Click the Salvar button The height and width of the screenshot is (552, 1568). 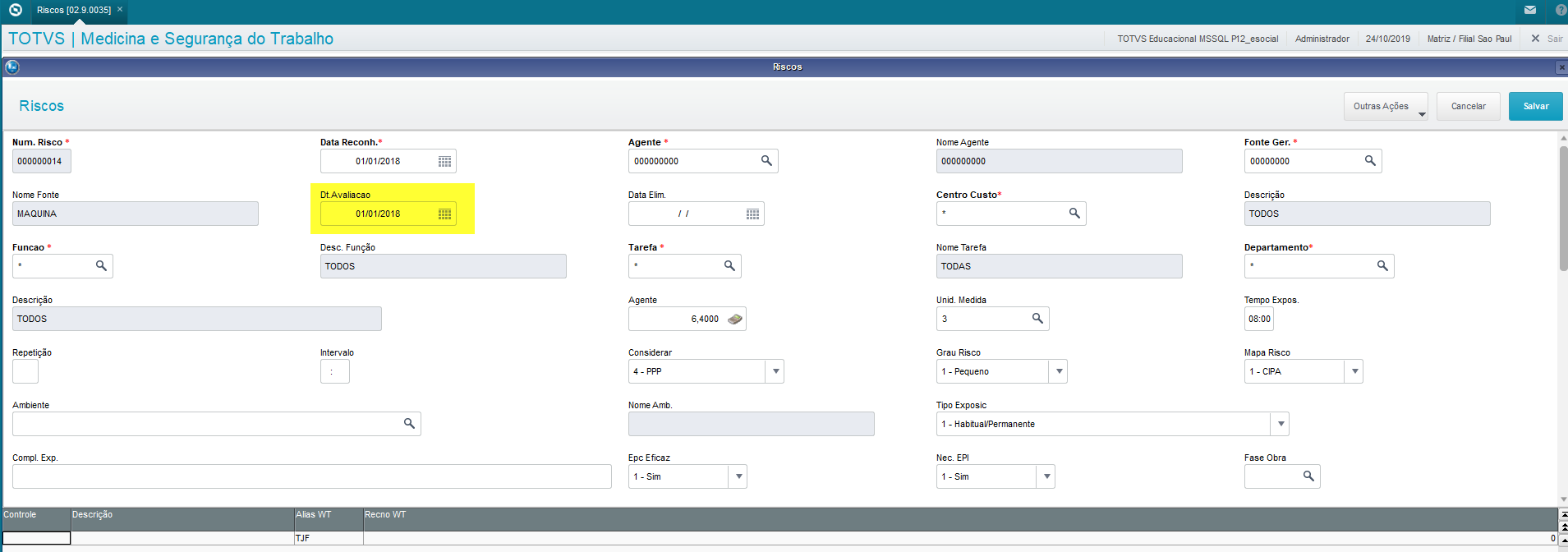click(x=1535, y=107)
